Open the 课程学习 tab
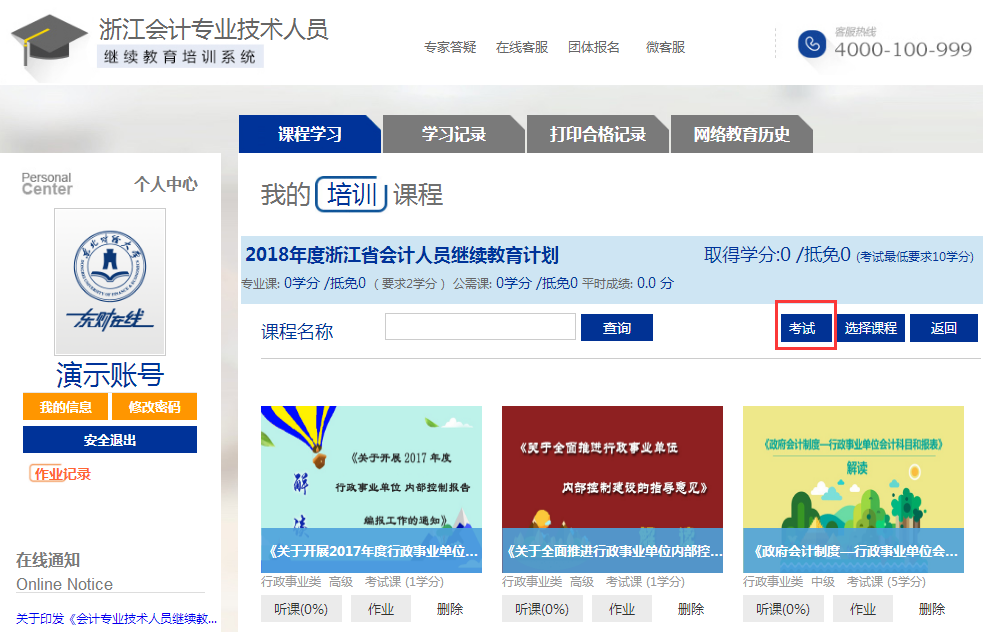Image resolution: width=983 pixels, height=632 pixels. point(310,135)
